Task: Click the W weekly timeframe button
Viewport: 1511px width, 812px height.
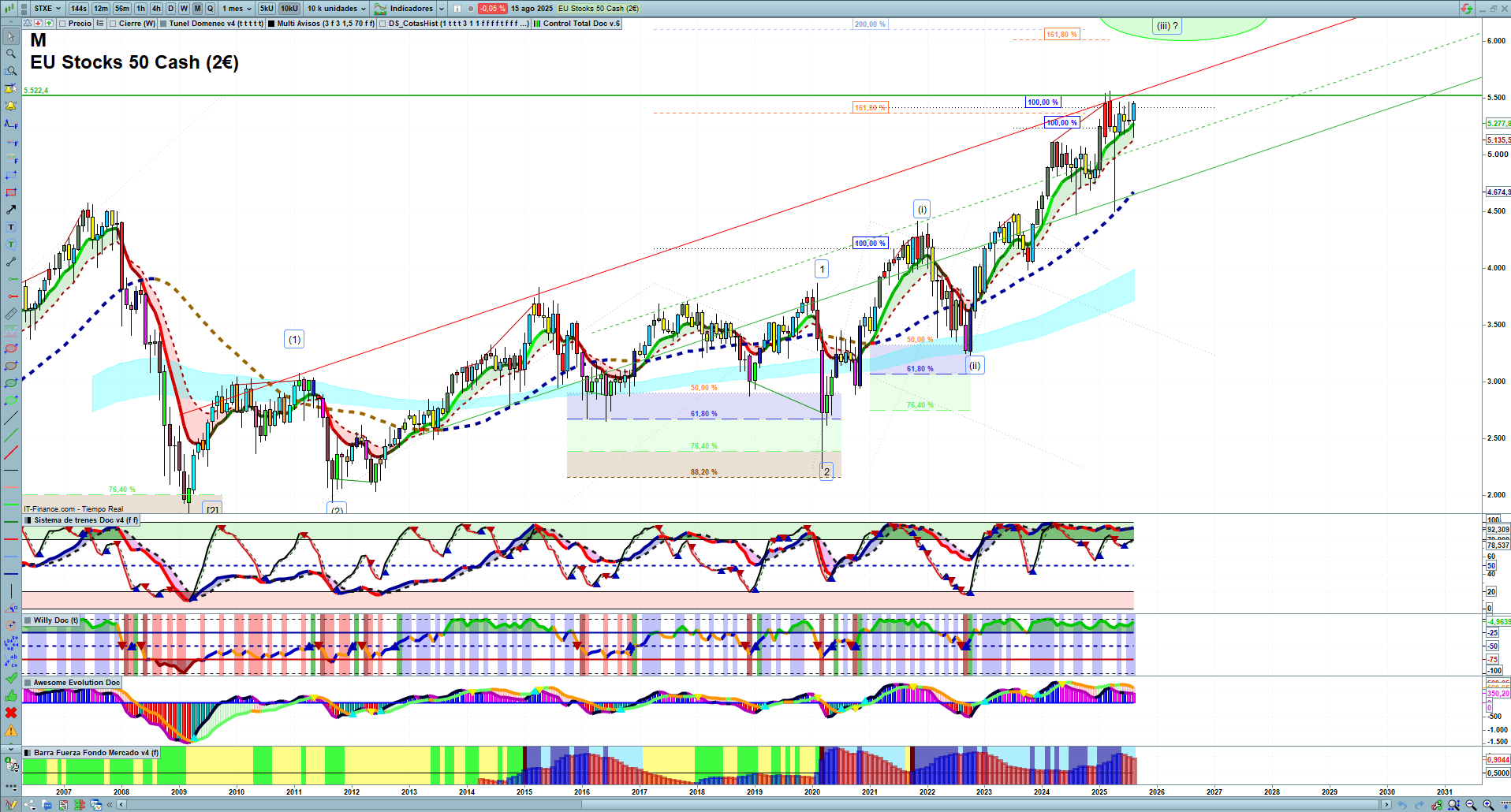Action: (184, 9)
